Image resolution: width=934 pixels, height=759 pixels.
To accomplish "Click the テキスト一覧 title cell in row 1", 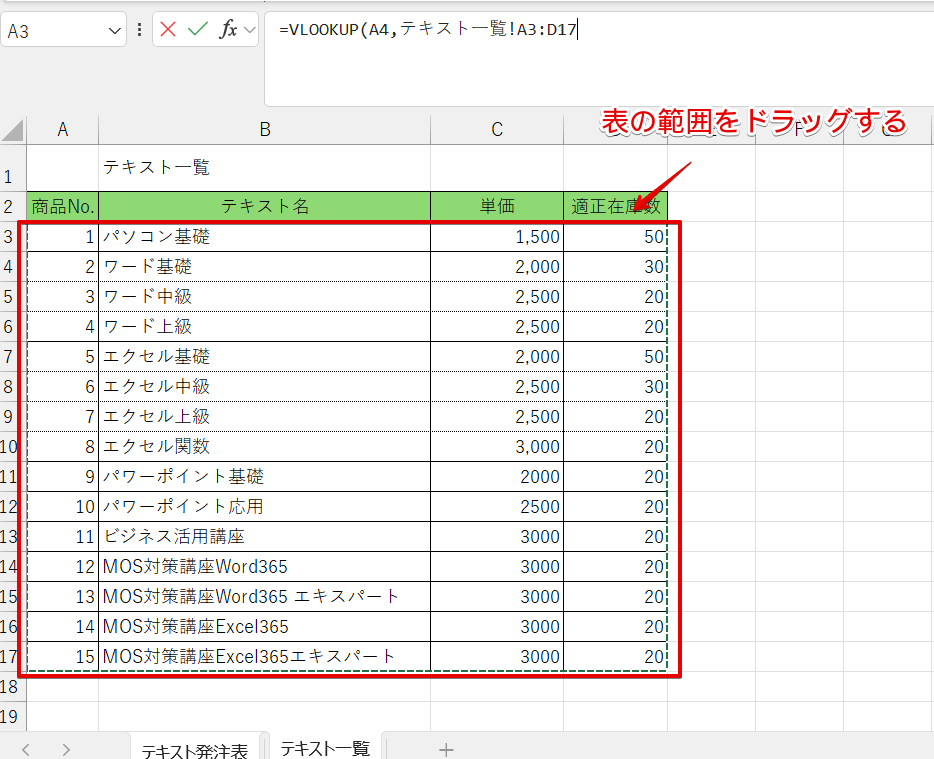I will pyautogui.click(x=264, y=167).
